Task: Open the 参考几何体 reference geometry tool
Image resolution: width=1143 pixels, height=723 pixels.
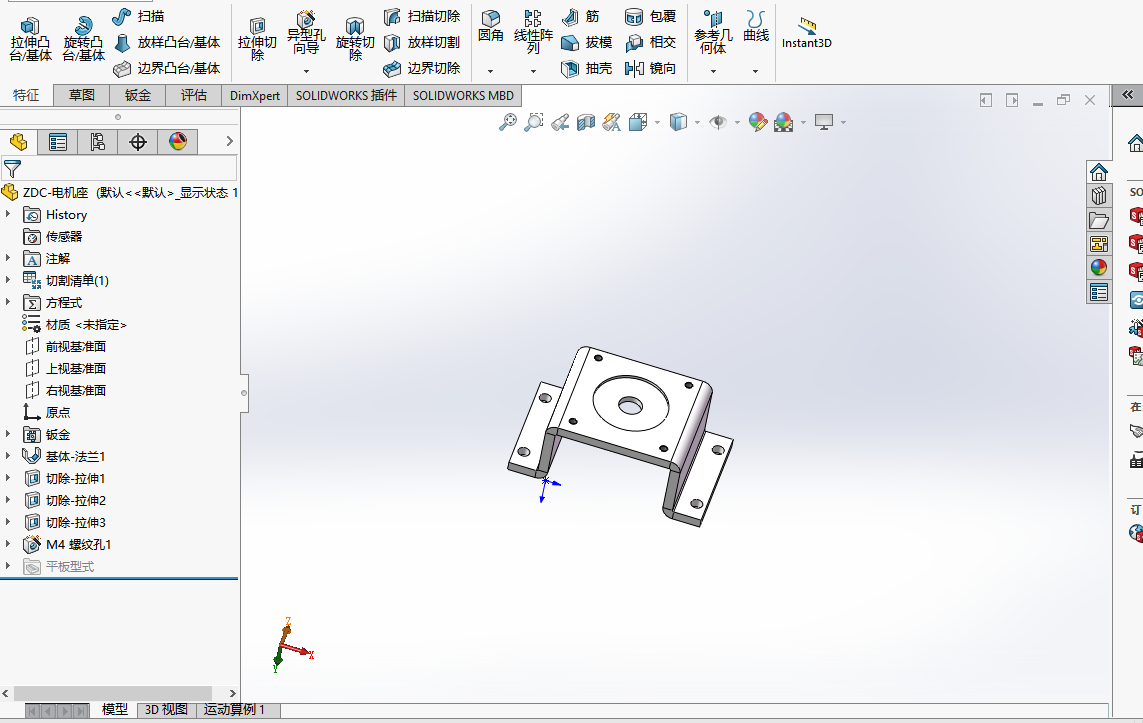Action: pos(713,32)
